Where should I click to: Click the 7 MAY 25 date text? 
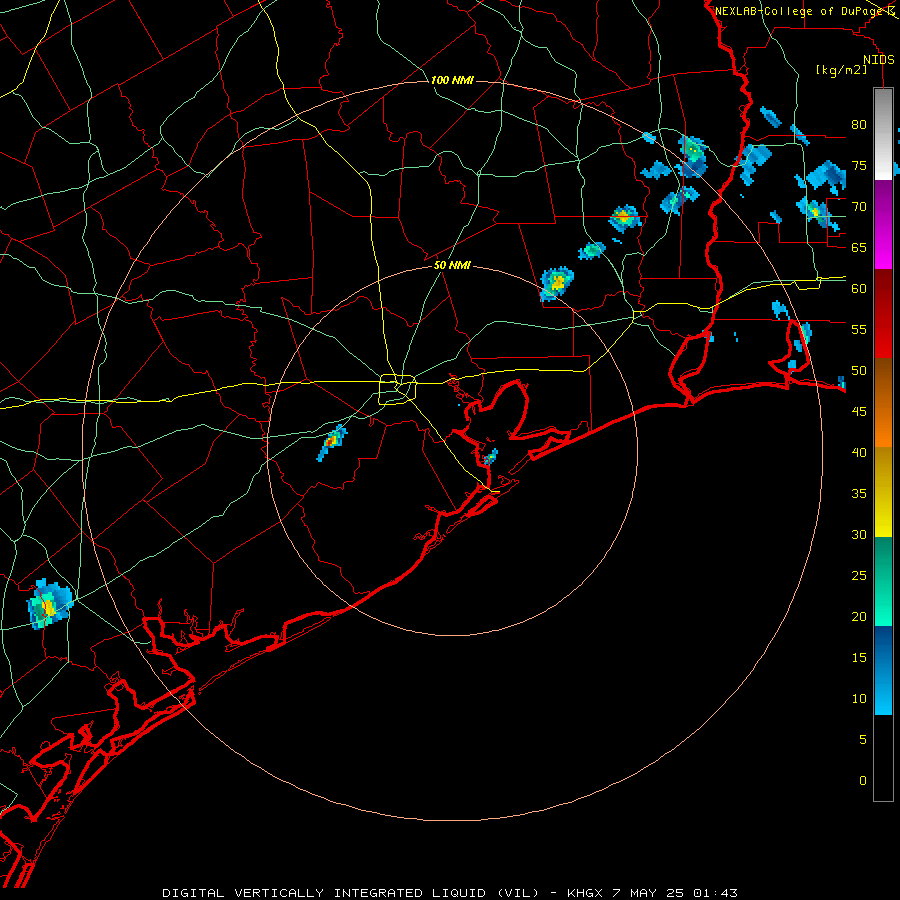coord(650,893)
